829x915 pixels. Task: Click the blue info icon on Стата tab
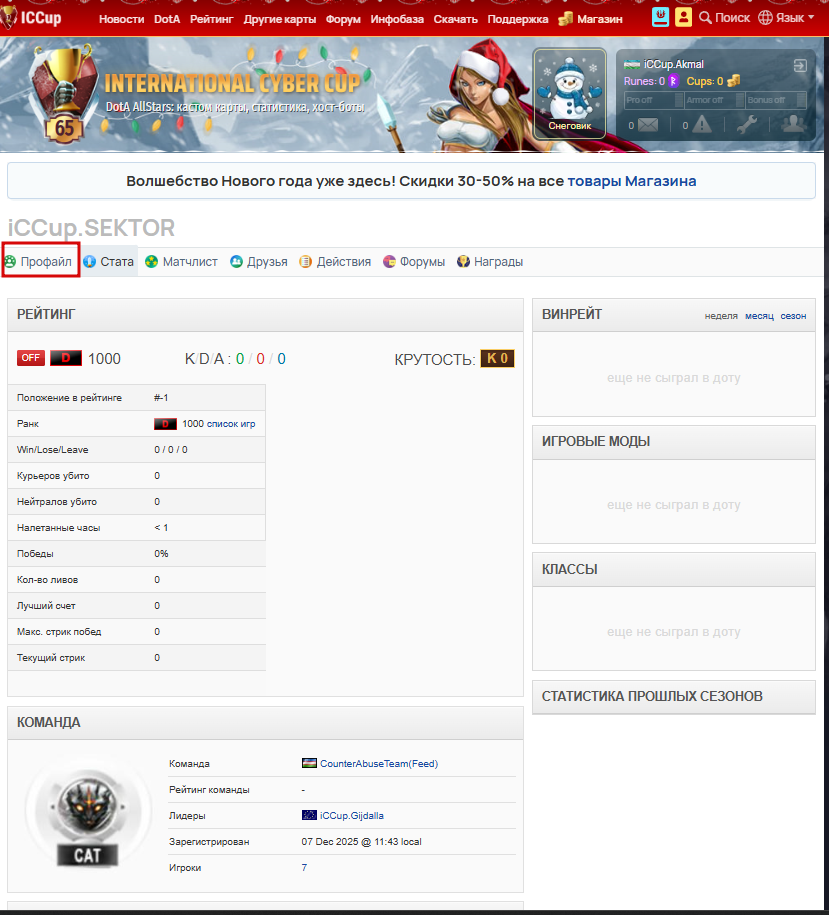click(89, 261)
